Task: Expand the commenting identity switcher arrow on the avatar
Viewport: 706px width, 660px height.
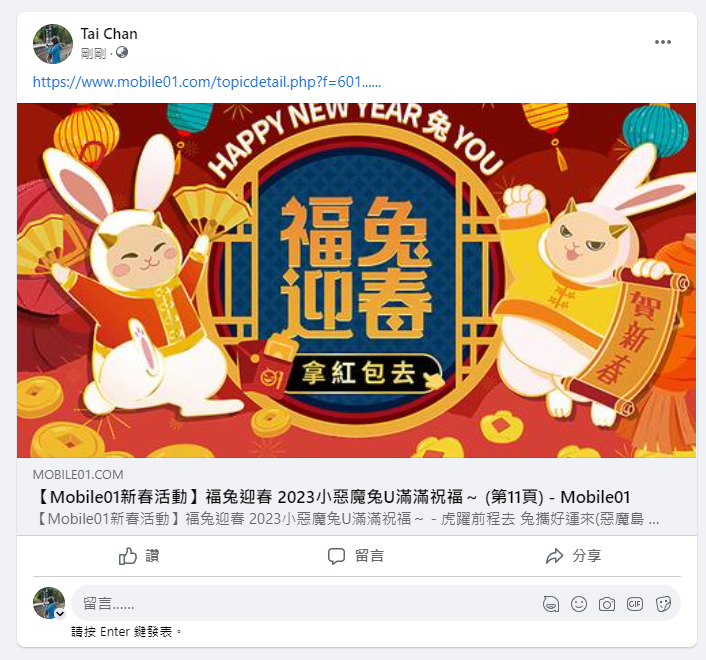Action: 60,614
